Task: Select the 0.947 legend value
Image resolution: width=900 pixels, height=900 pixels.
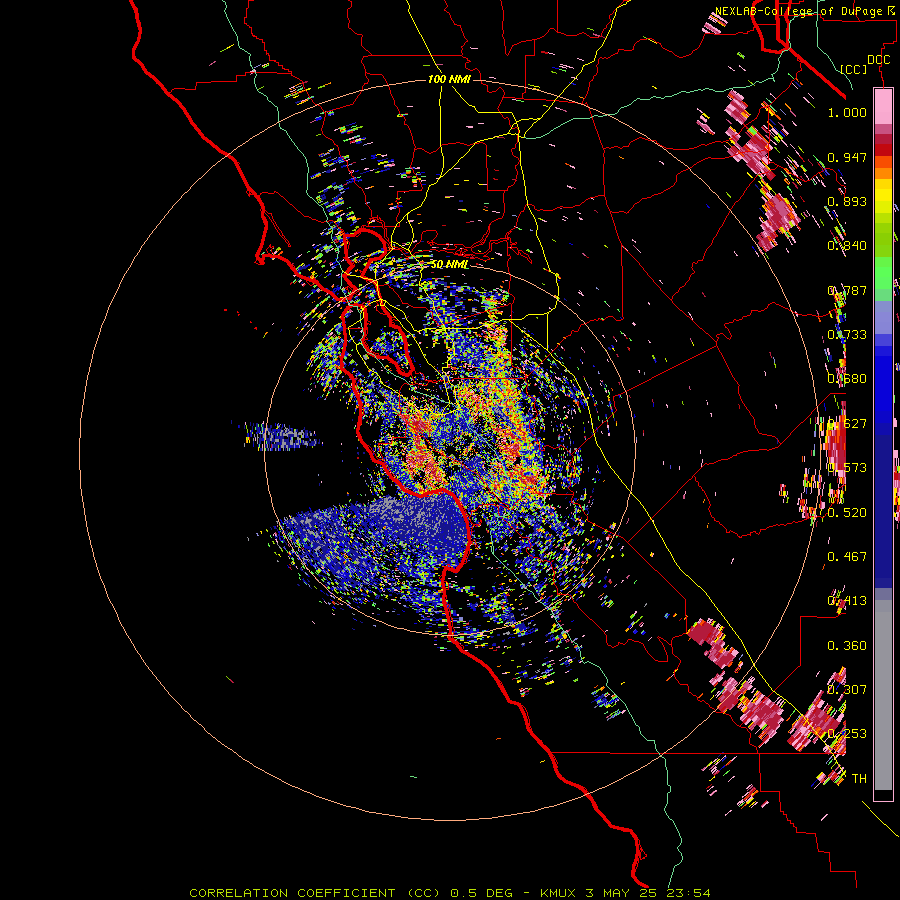Action: pos(847,157)
